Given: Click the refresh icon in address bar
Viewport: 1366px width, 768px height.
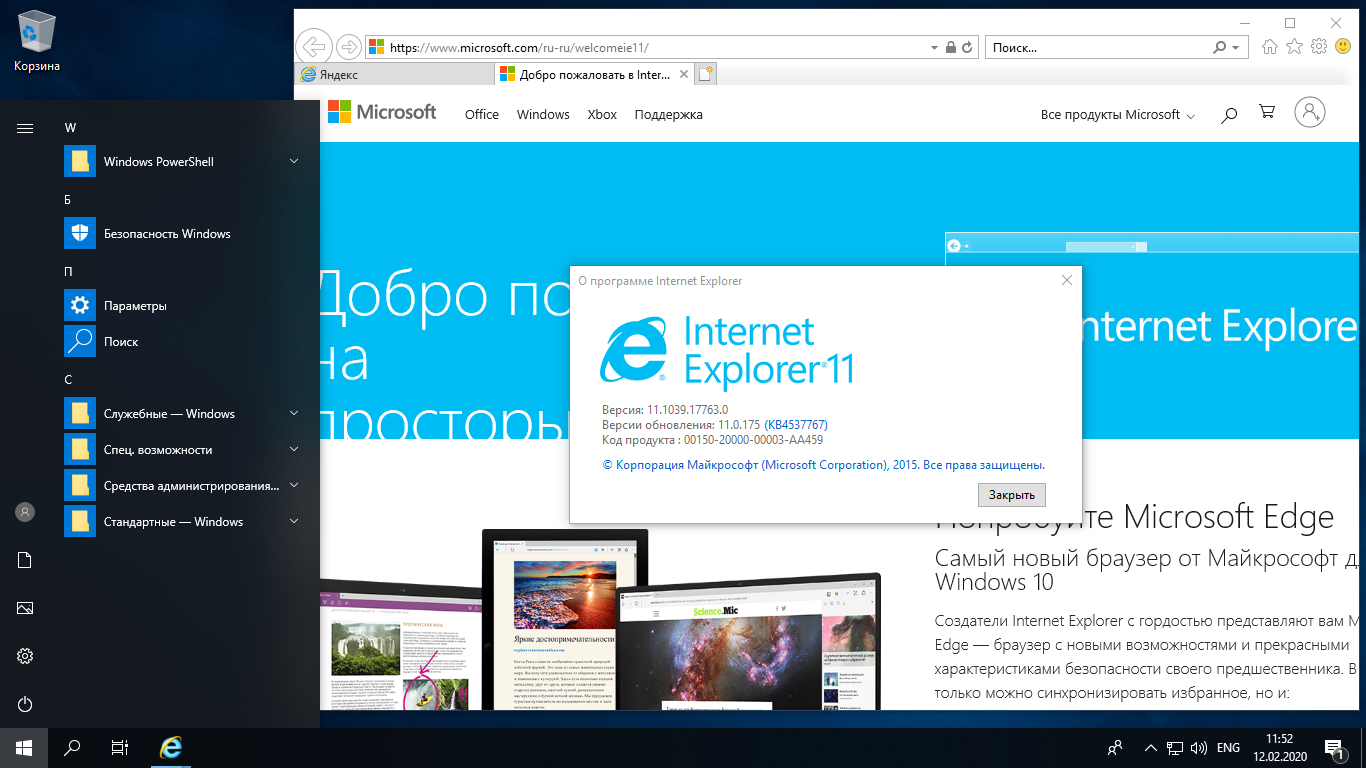Looking at the screenshot, I should tap(968, 47).
